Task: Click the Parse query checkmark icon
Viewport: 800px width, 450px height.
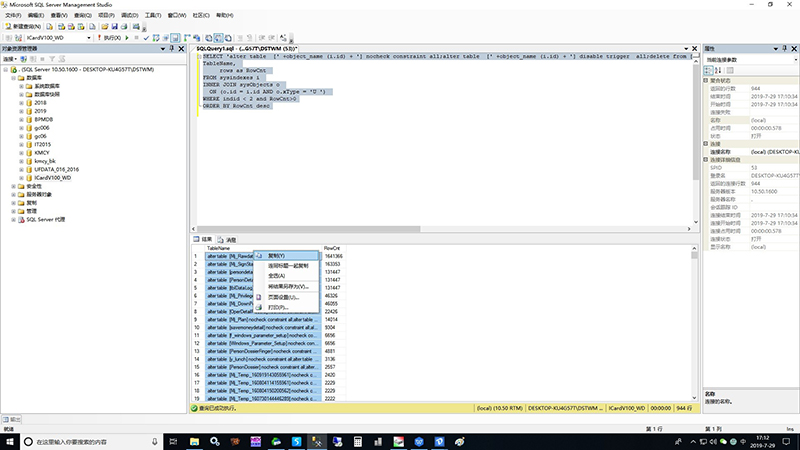Action: coord(146,38)
